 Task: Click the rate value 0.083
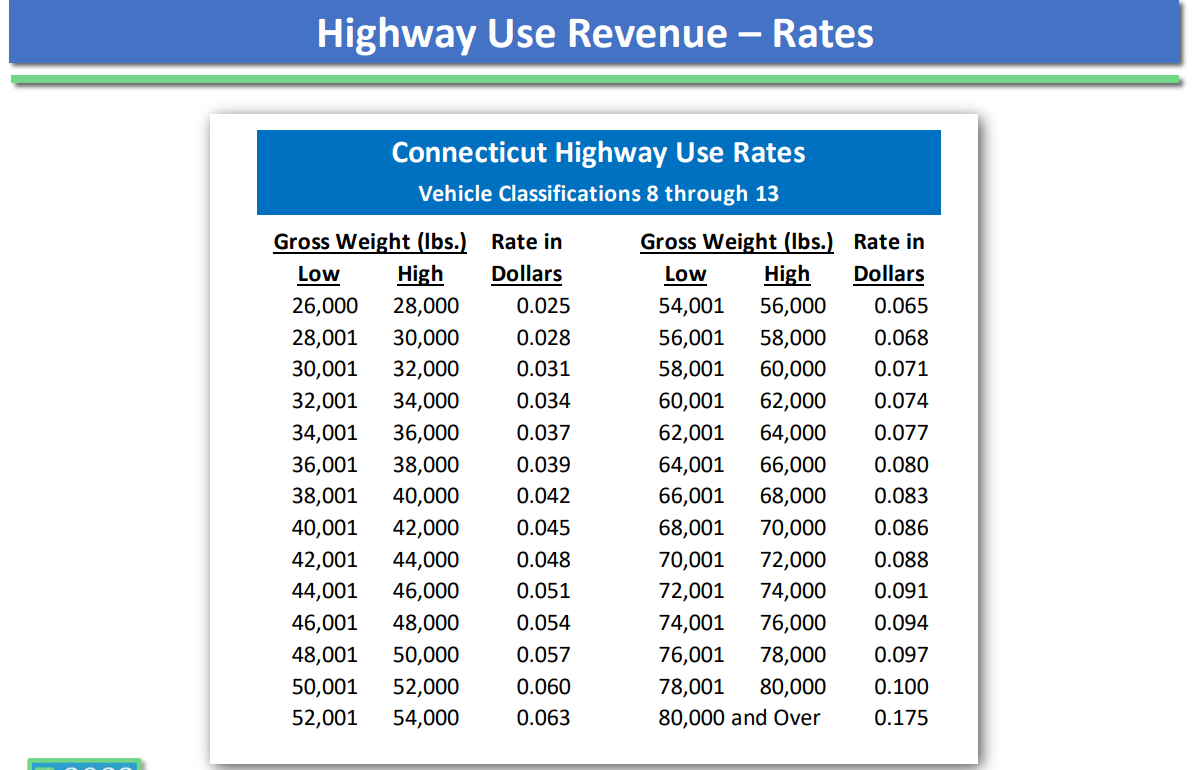pyautogui.click(x=902, y=497)
